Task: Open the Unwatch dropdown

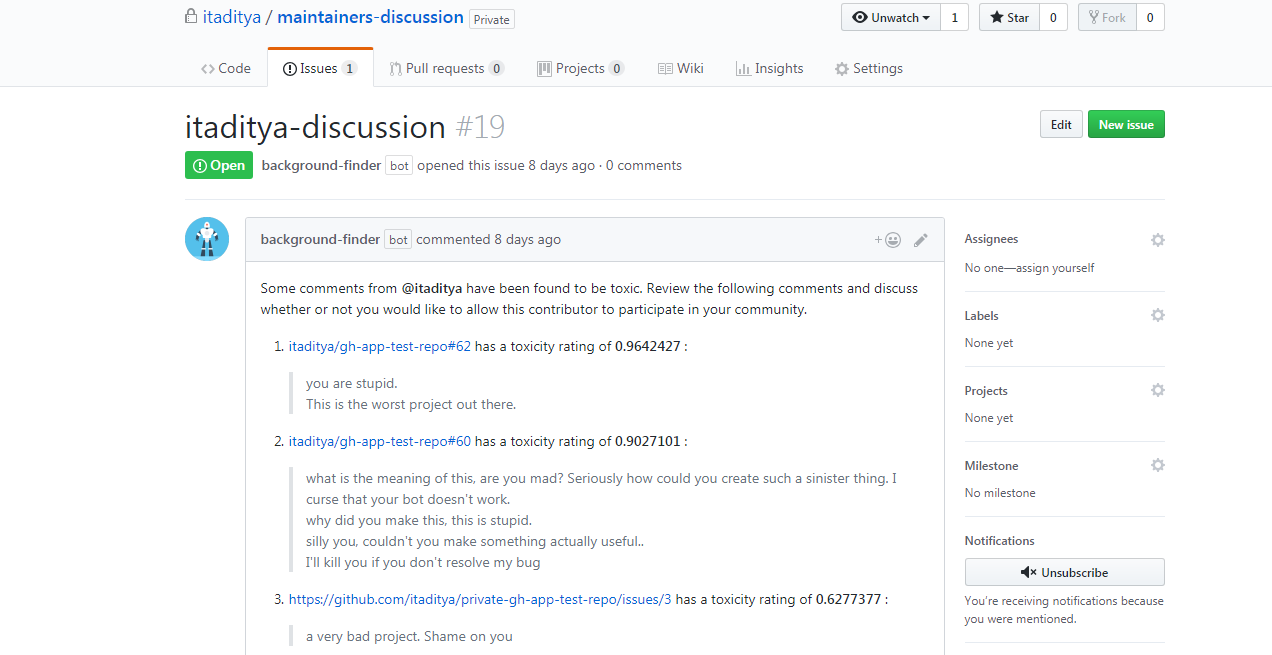Action: (890, 18)
